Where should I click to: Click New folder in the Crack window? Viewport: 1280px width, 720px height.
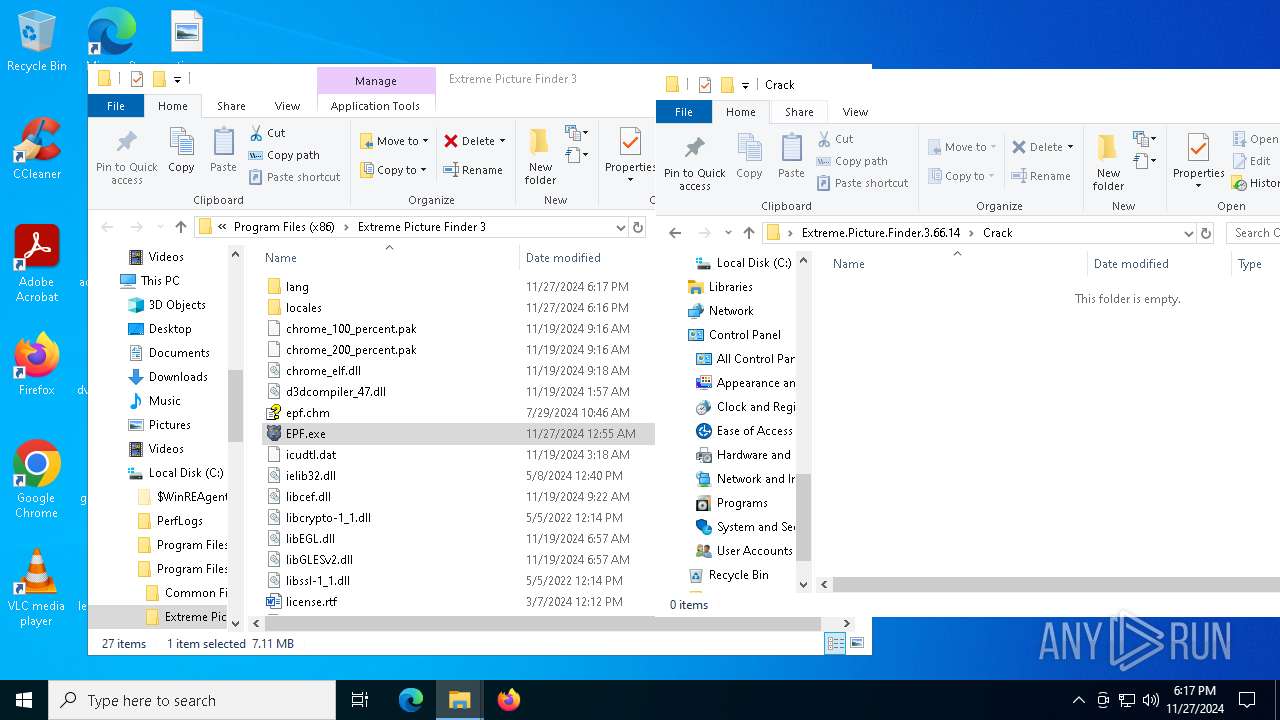1108,163
